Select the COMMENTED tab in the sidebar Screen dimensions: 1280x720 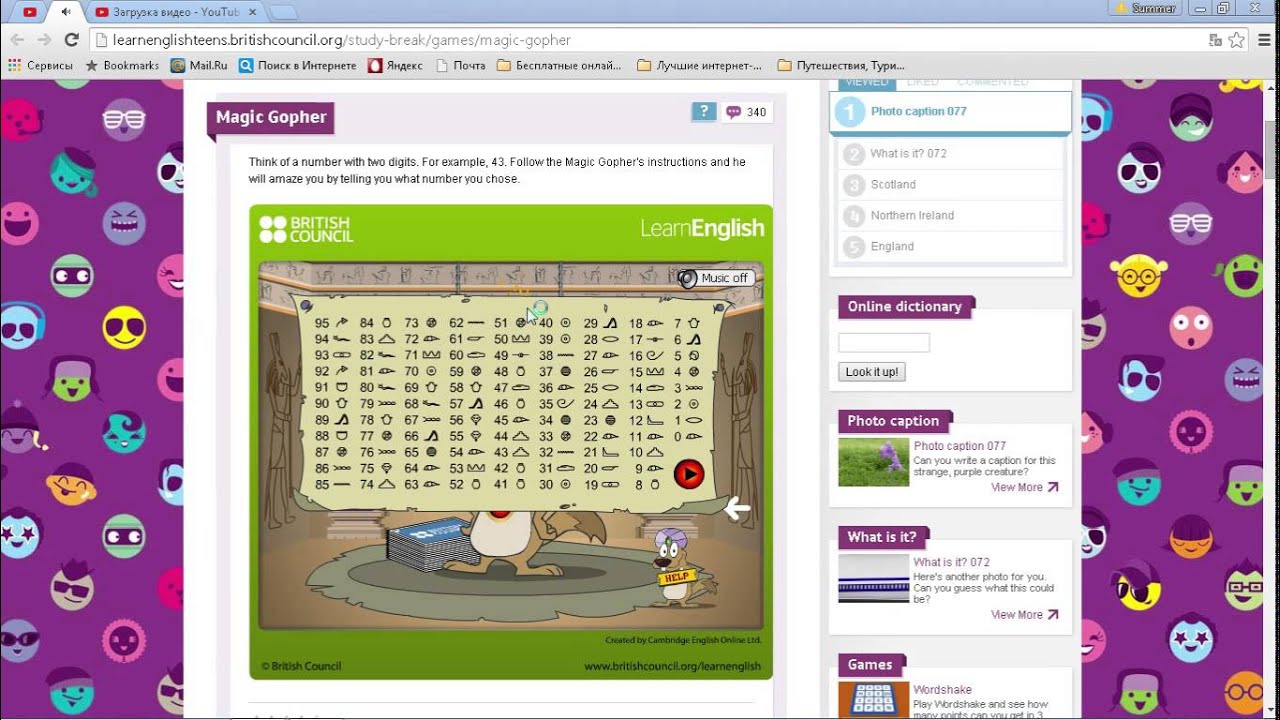(992, 83)
